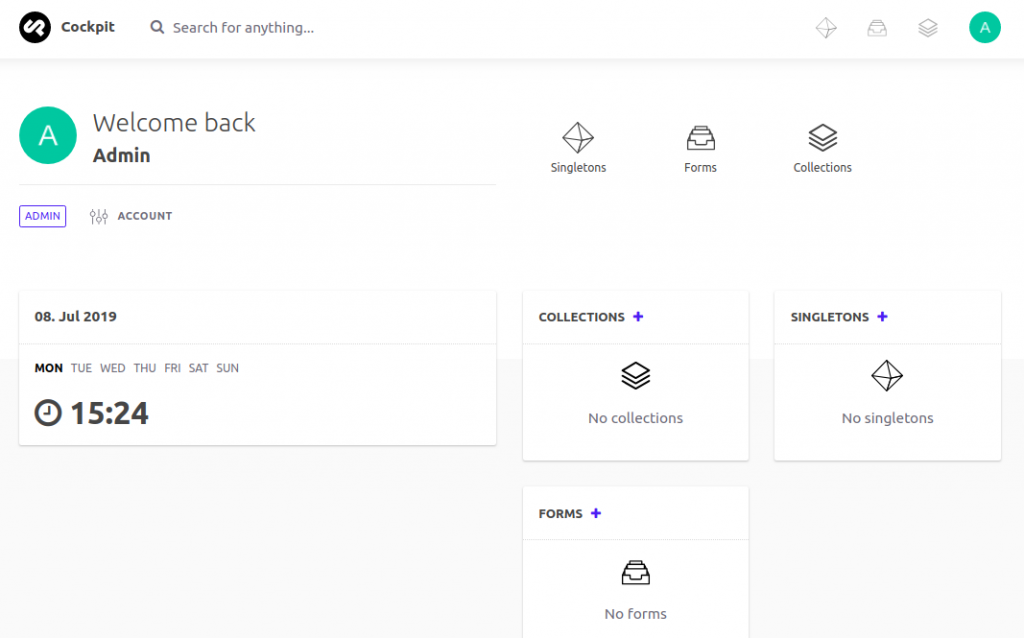Click the search magnifier icon
The height and width of the screenshot is (638, 1024).
[157, 28]
